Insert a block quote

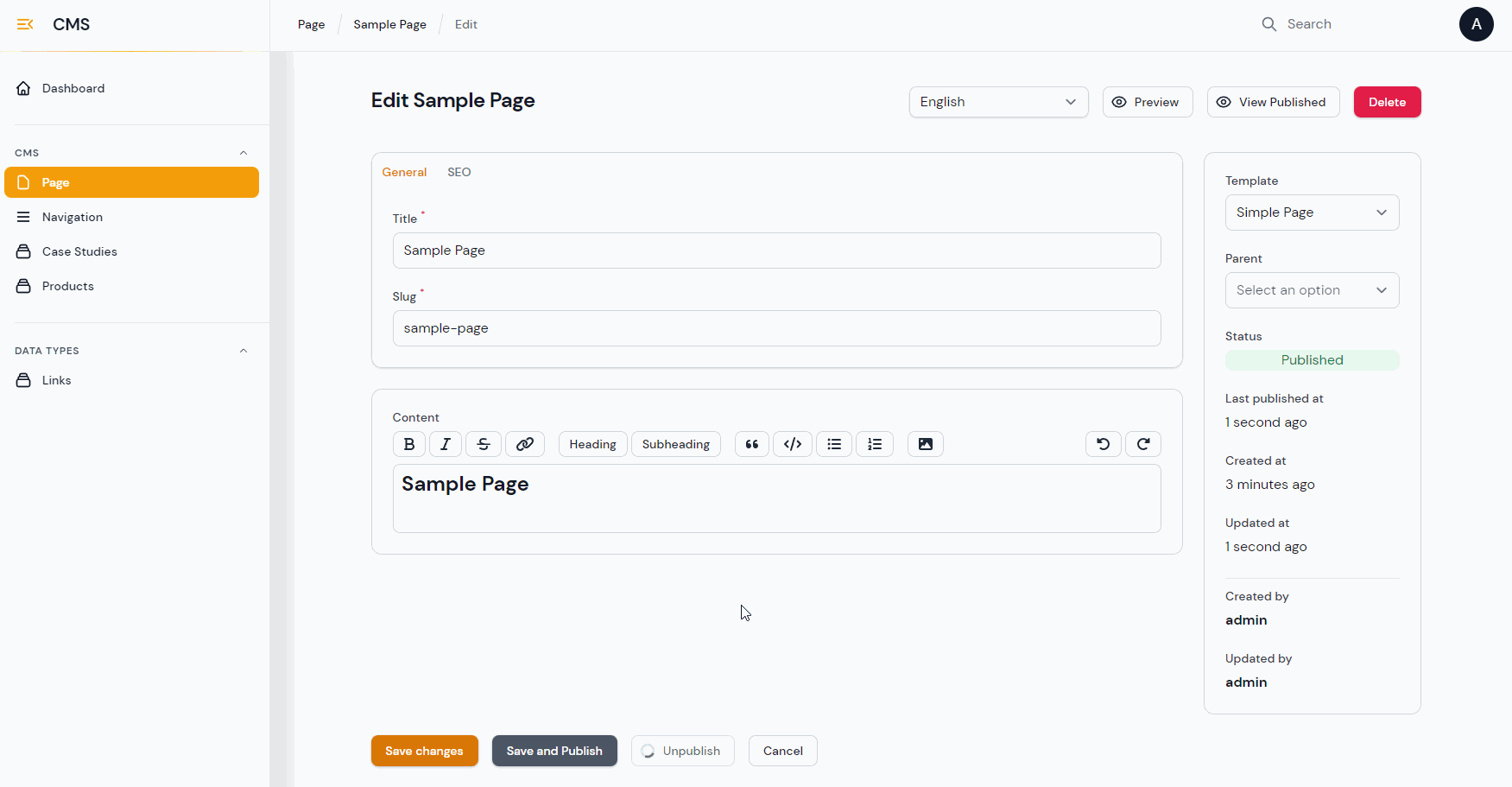[x=752, y=444]
